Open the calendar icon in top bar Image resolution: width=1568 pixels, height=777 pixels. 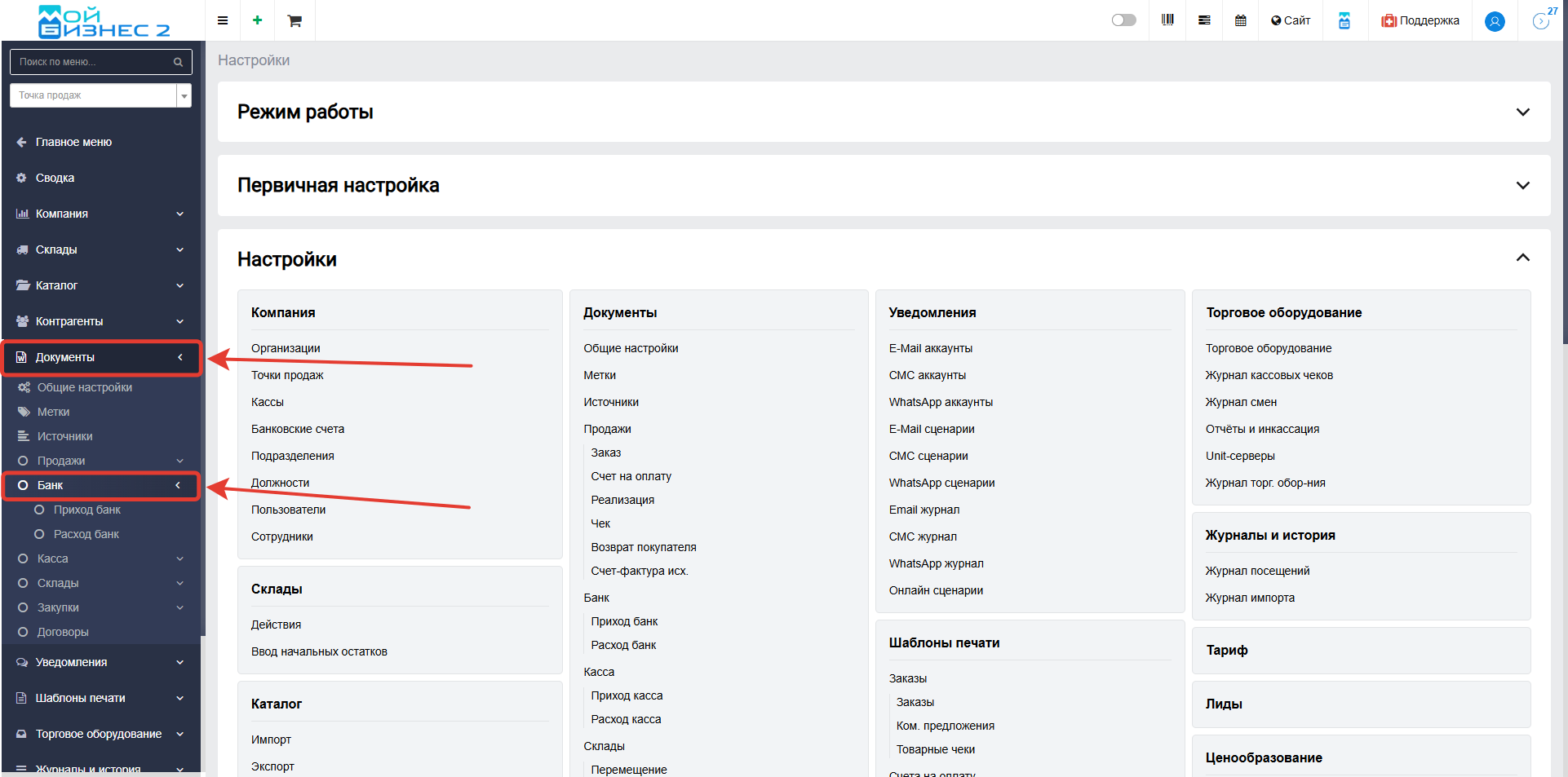(1240, 20)
